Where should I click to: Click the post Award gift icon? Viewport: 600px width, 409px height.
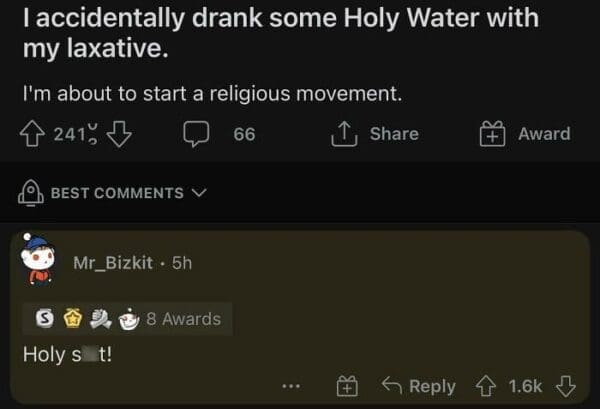point(492,134)
